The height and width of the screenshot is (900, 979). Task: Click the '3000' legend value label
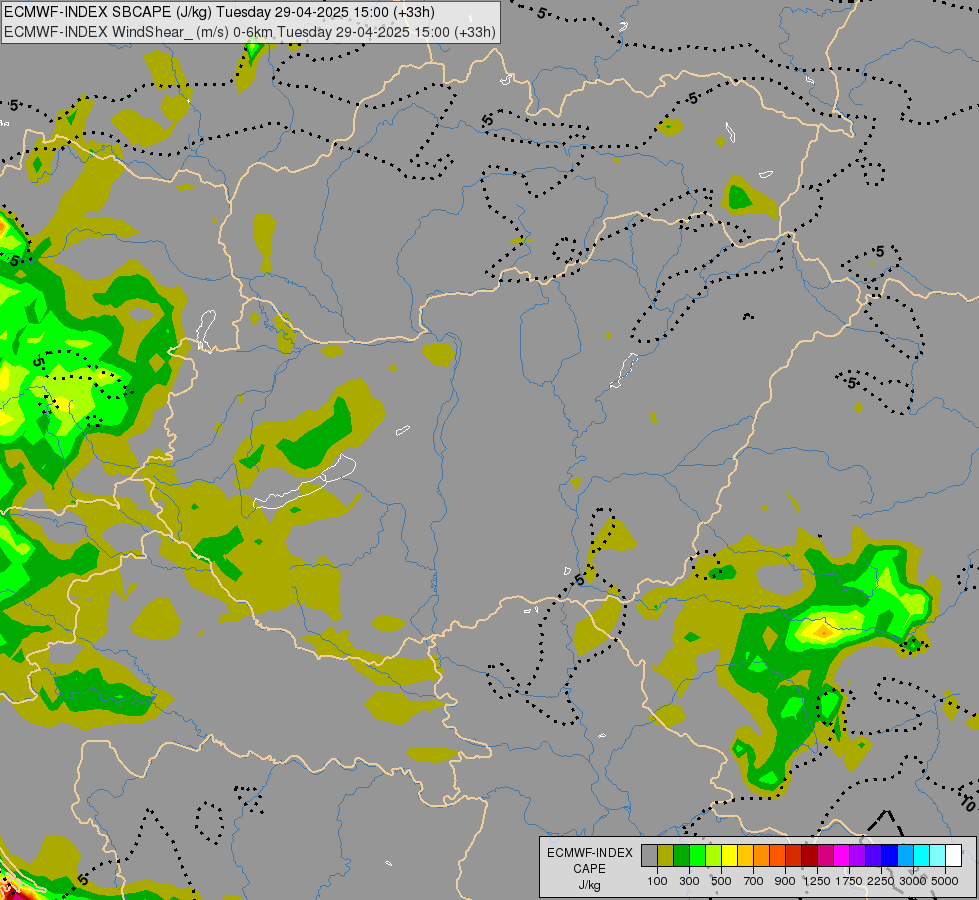[x=913, y=881]
